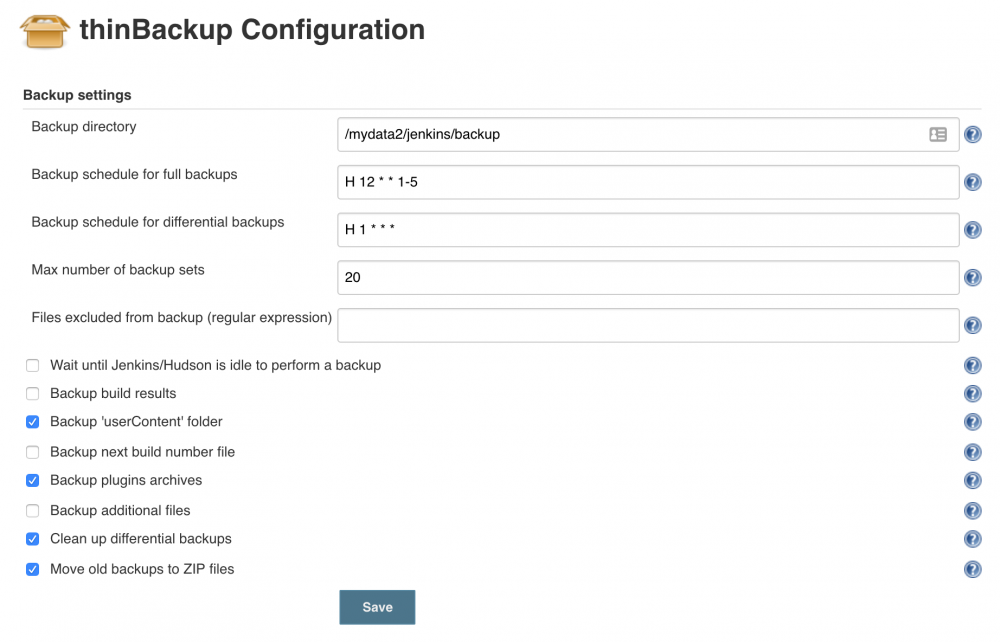Click the Max number of backup sets field
The width and height of the screenshot is (1000, 642).
[x=600, y=277]
